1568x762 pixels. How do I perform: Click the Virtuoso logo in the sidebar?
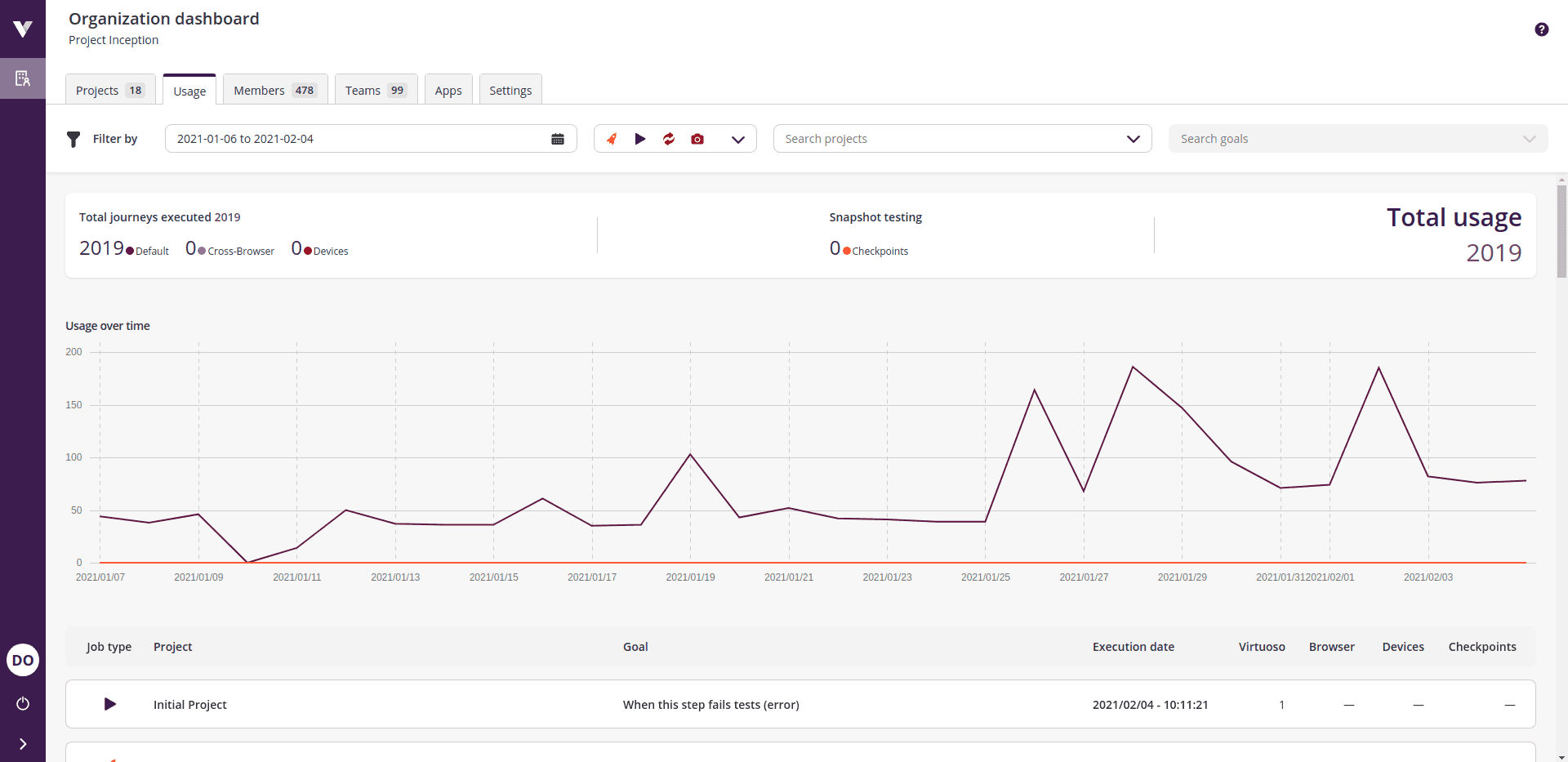tap(22, 29)
